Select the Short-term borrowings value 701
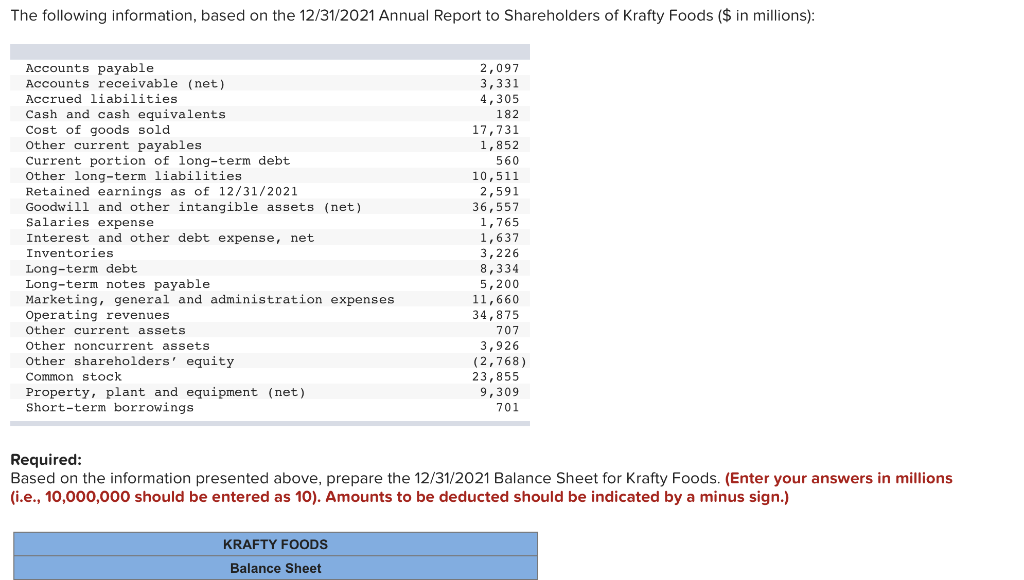Viewport: 1024px width, 580px height. coord(506,407)
